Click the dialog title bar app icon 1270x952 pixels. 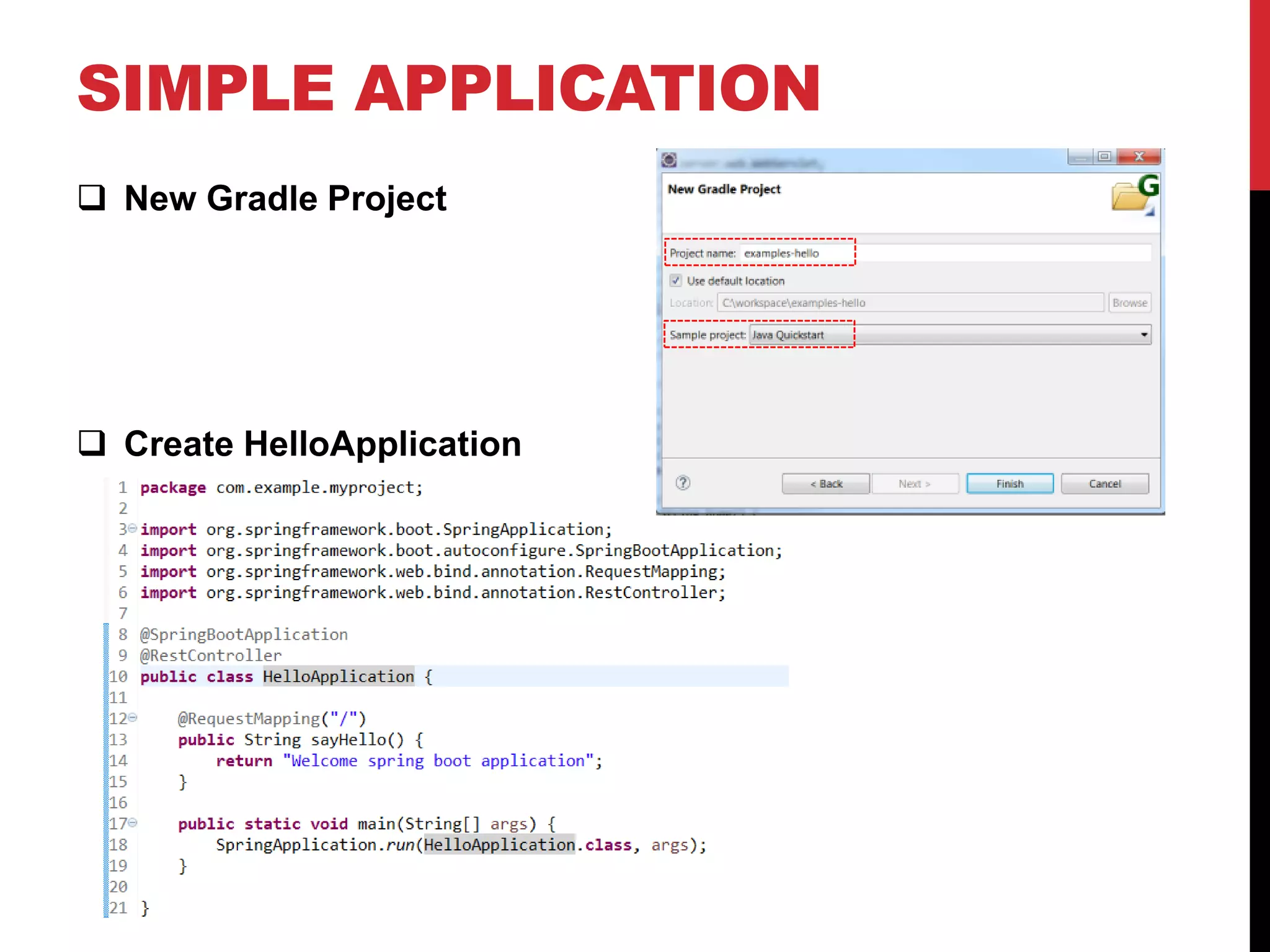[669, 160]
